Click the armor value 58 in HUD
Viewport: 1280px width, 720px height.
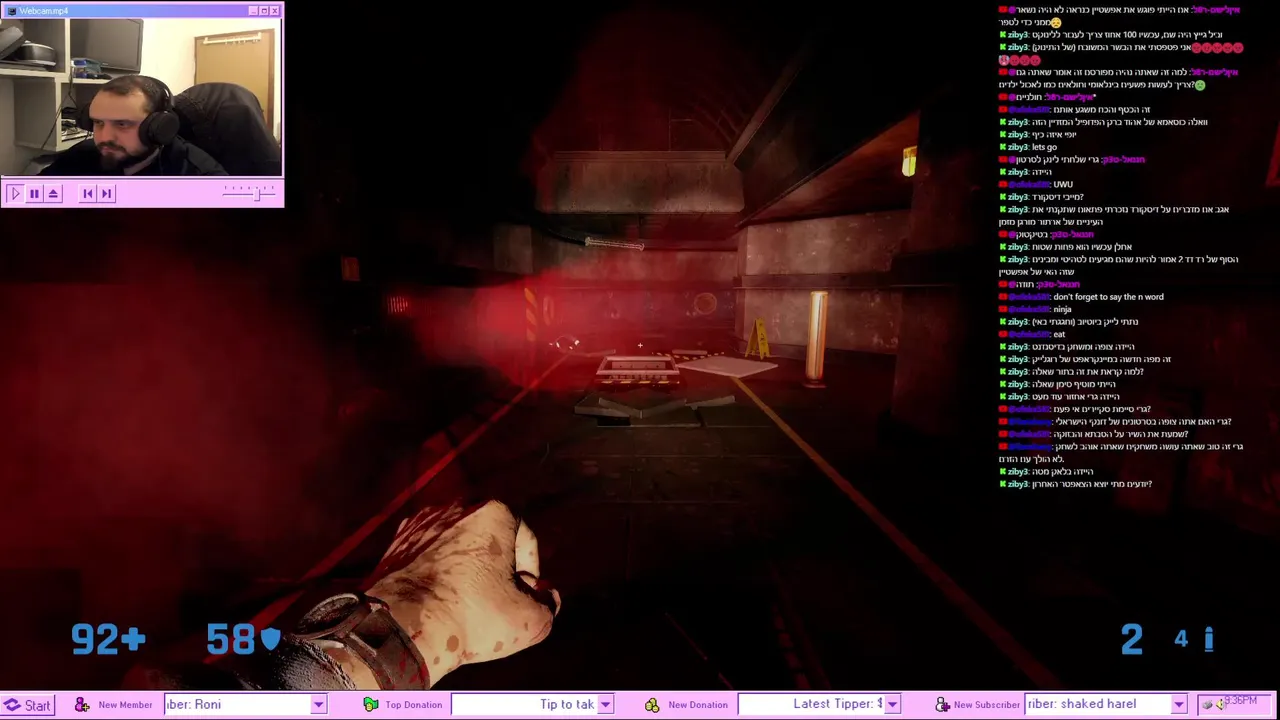point(231,639)
